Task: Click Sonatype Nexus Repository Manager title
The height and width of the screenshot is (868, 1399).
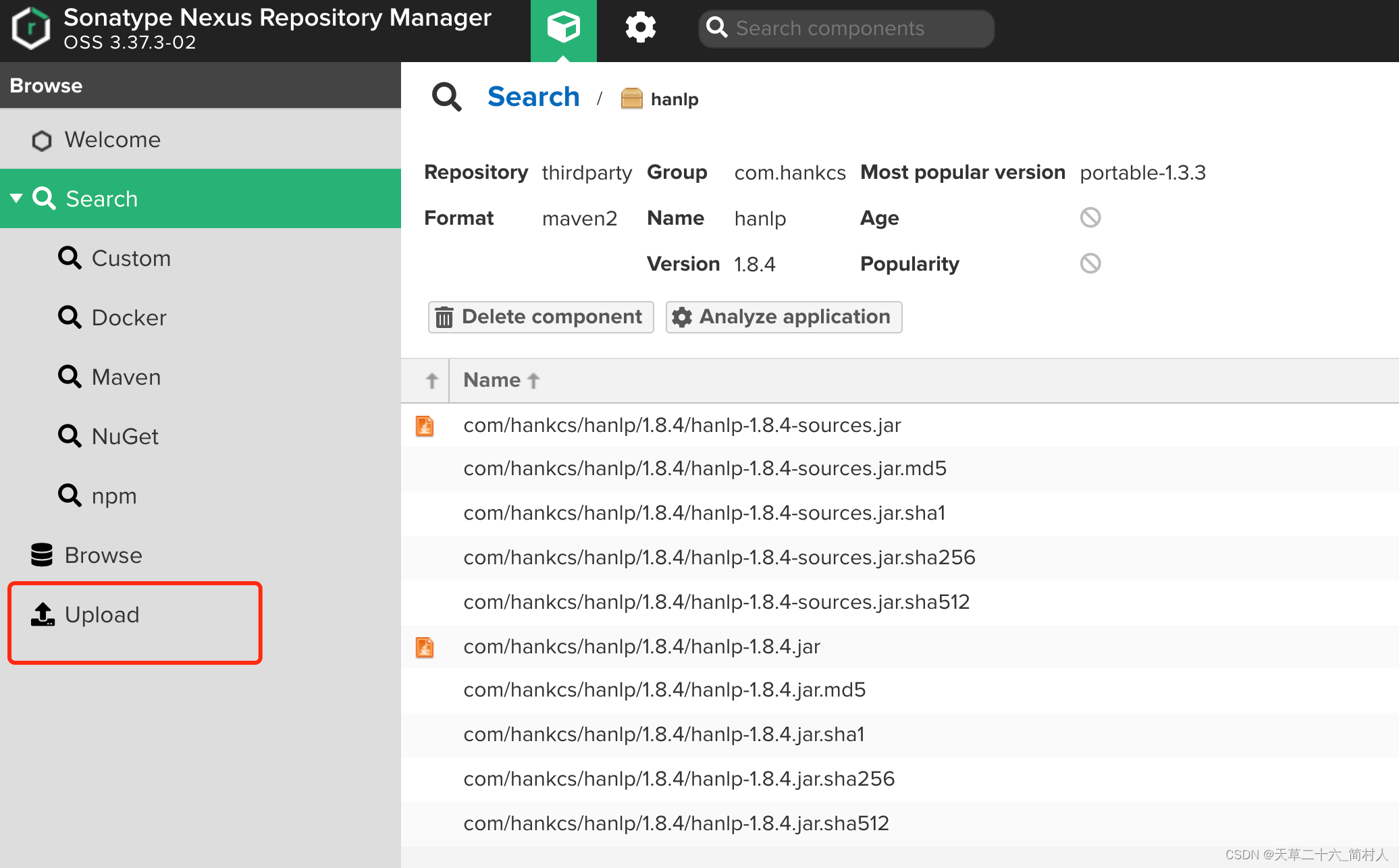Action: [x=277, y=18]
